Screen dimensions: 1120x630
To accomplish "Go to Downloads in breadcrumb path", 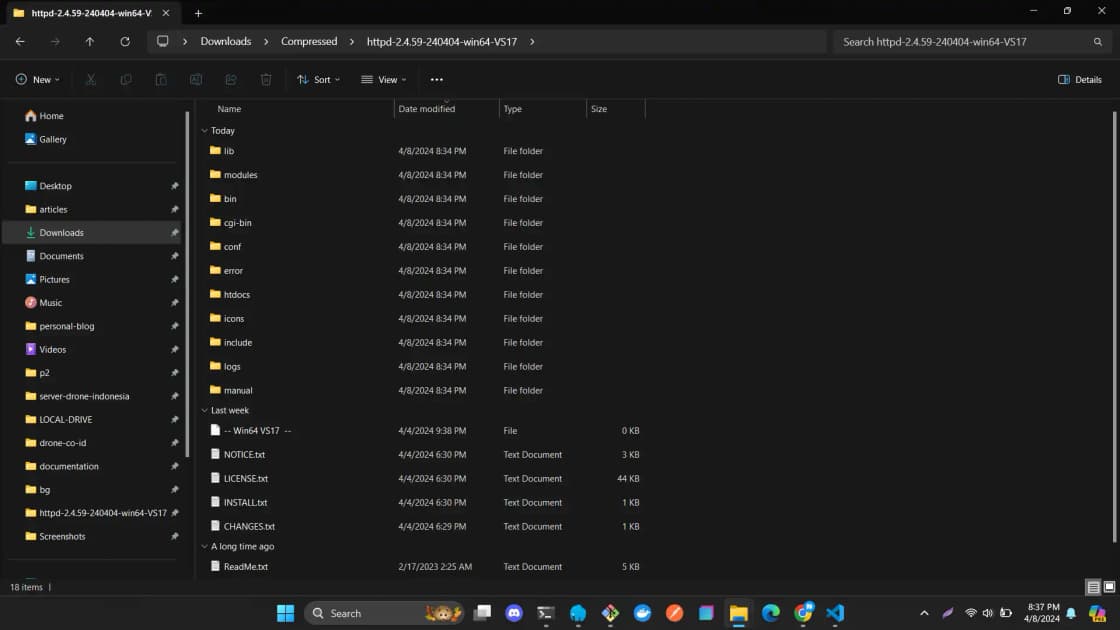I will tap(226, 41).
